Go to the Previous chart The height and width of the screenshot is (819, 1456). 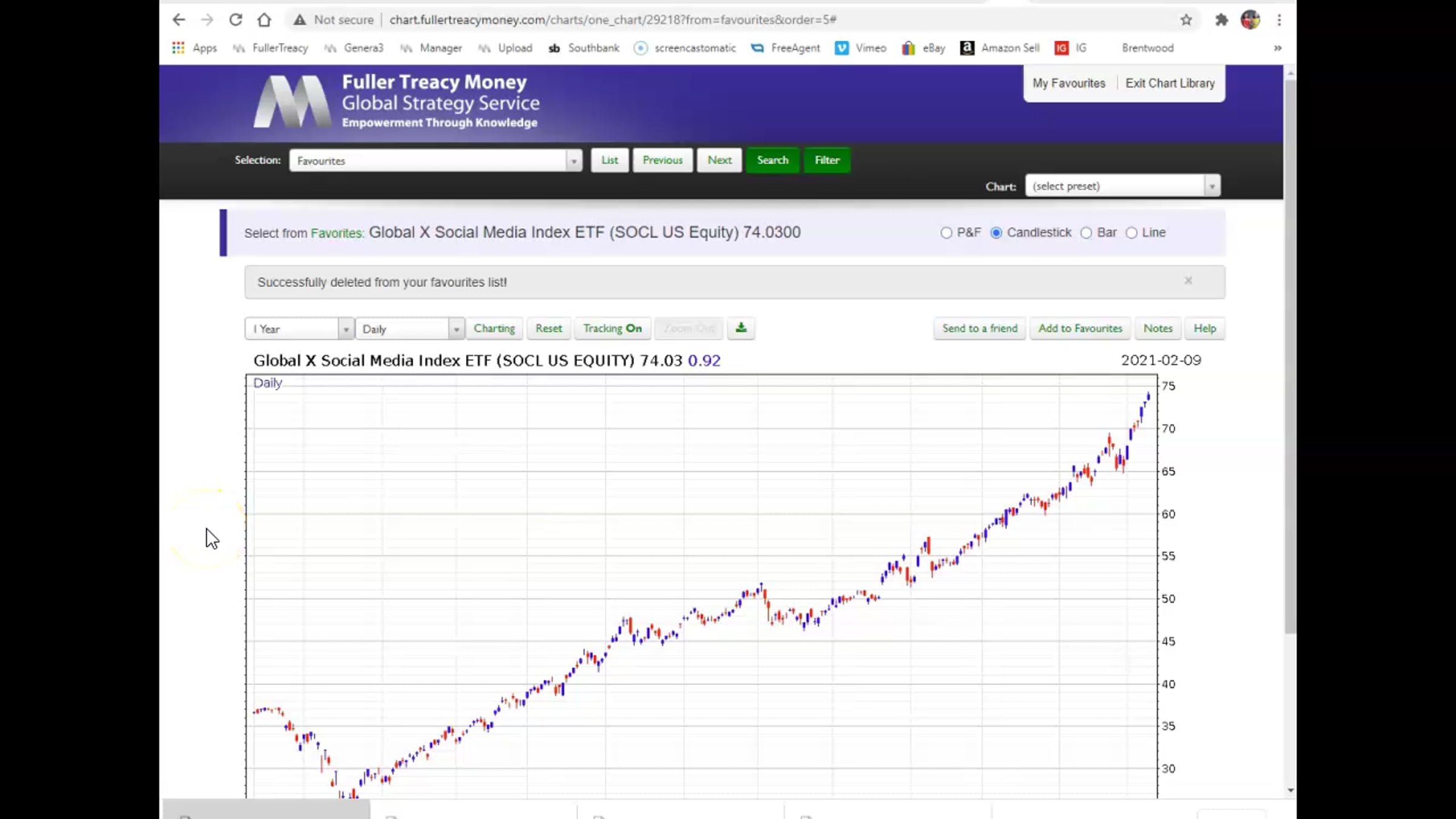click(662, 160)
